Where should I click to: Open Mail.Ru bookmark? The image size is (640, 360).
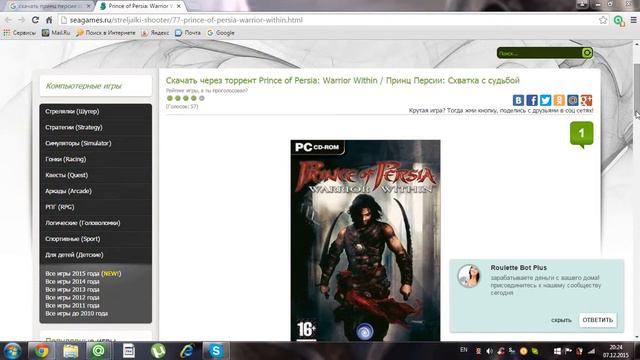pyautogui.click(x=56, y=33)
